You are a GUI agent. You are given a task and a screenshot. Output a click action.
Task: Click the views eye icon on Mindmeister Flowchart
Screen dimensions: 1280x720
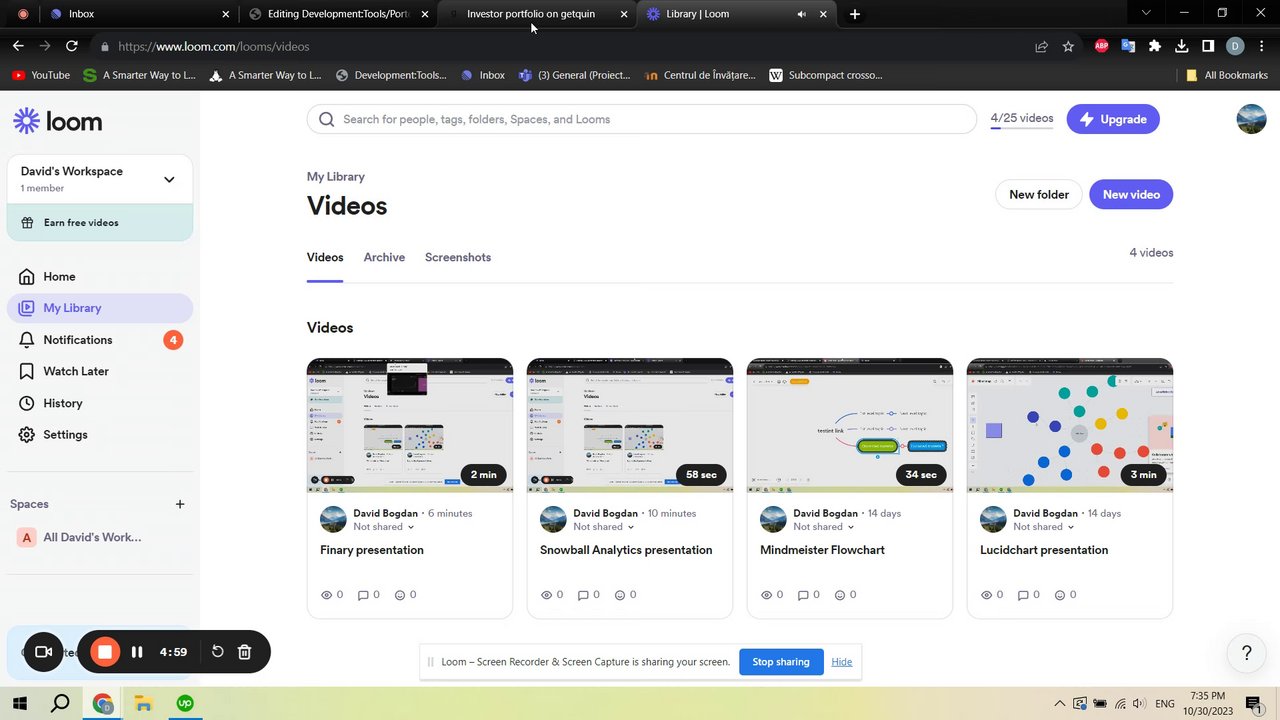point(766,595)
